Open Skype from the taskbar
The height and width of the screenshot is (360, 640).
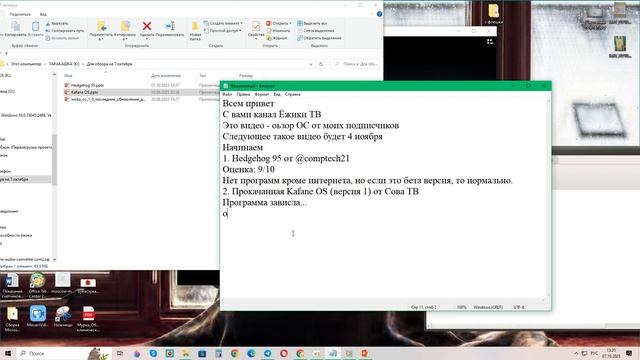pyautogui.click(x=153, y=353)
